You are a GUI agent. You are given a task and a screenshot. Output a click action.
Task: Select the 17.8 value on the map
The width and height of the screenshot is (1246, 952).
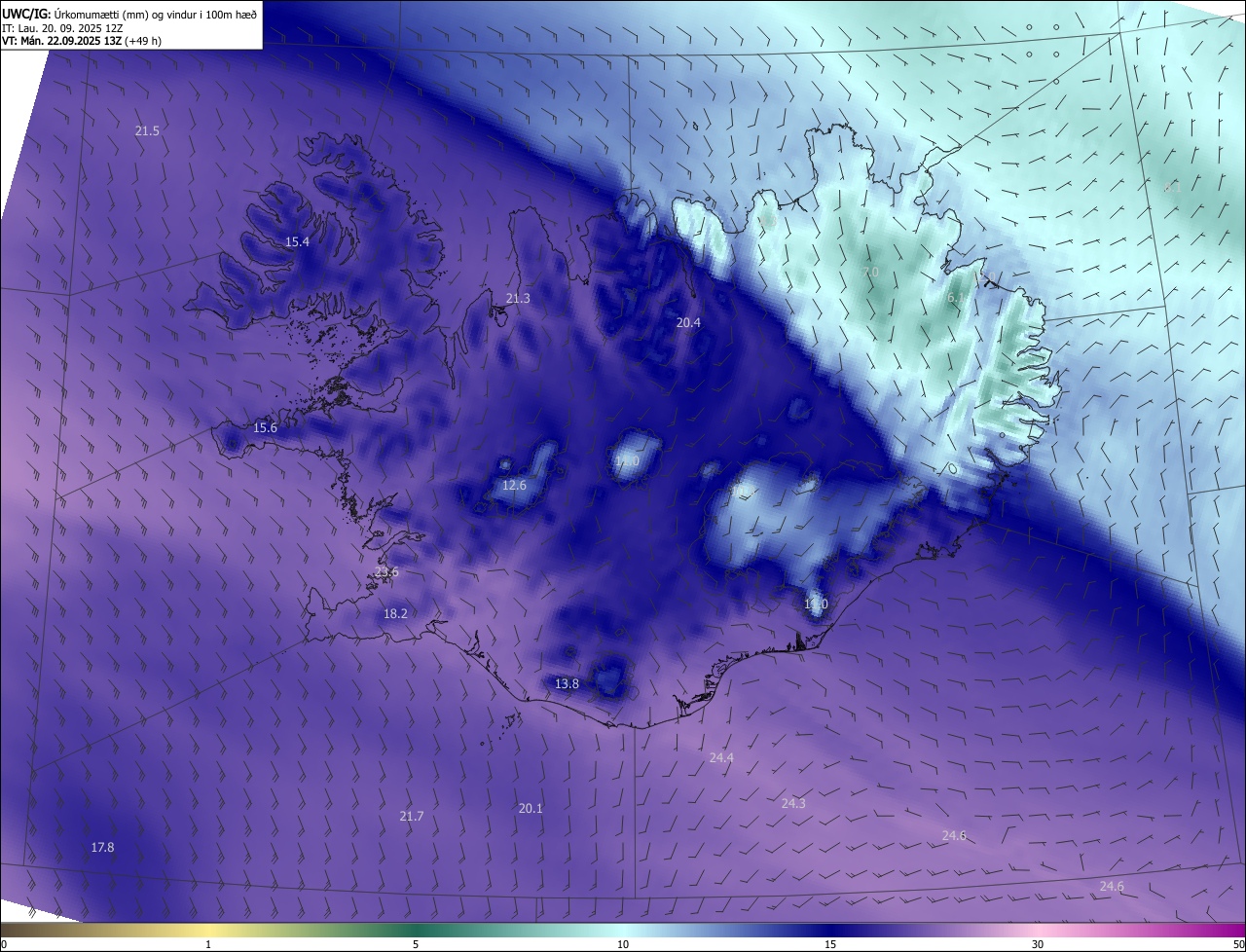tap(102, 848)
